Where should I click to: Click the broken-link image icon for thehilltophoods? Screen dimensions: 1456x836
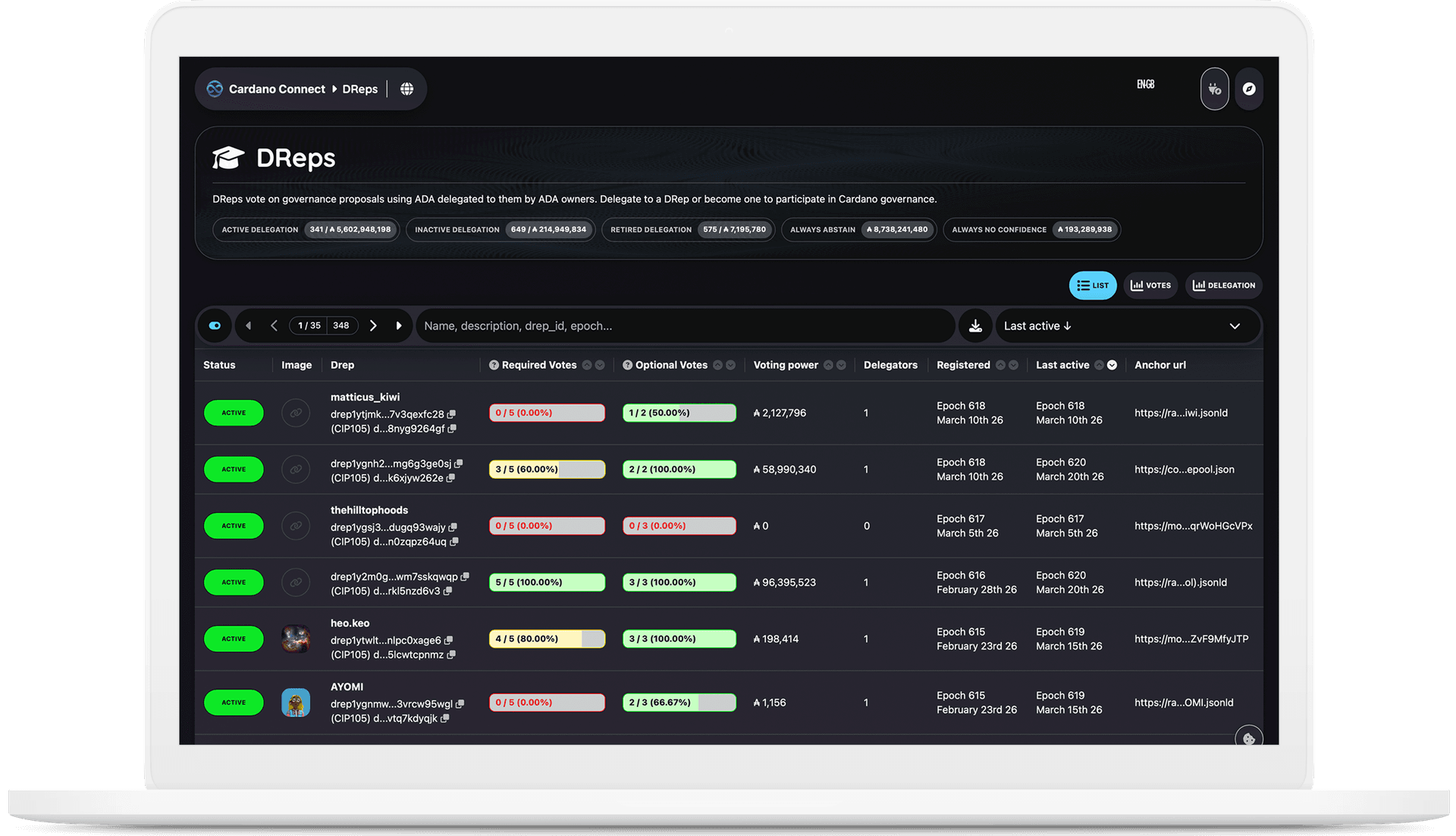(295, 526)
